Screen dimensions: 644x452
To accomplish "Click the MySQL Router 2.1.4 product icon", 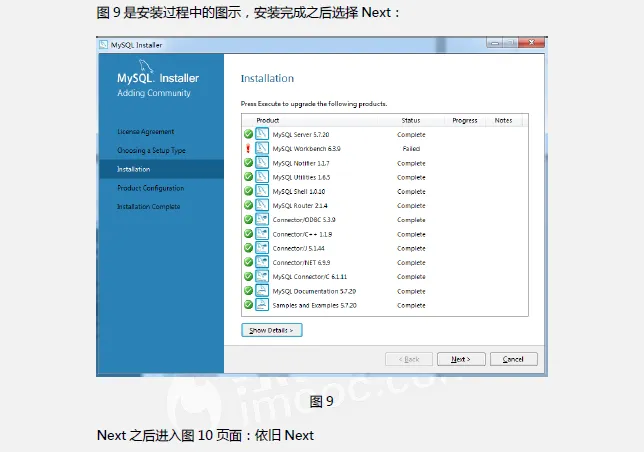I will pyautogui.click(x=262, y=205).
